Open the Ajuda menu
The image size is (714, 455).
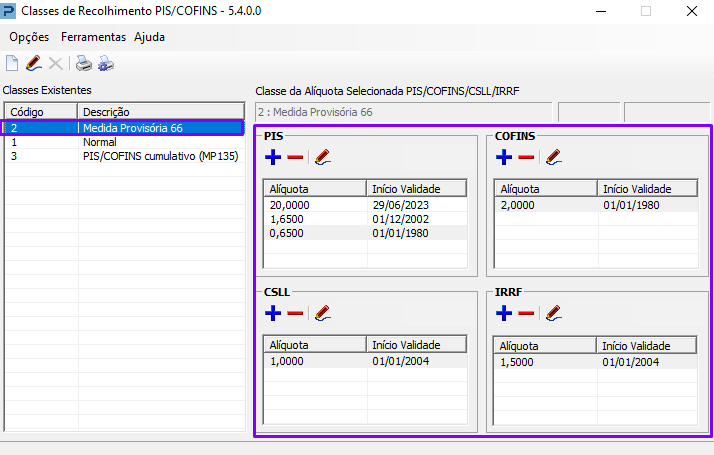(149, 37)
